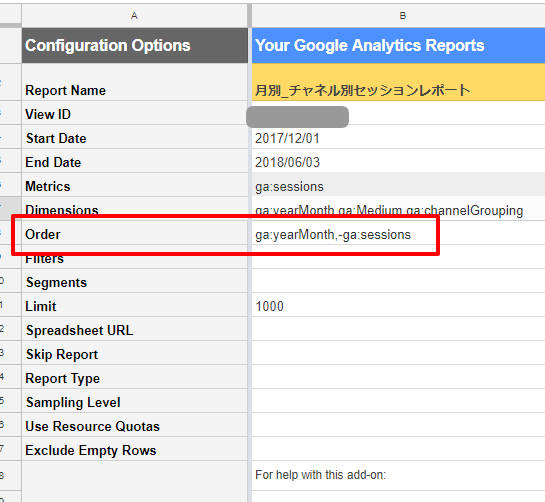
Task: Select the End Date value 2018/06/03
Action: click(398, 161)
